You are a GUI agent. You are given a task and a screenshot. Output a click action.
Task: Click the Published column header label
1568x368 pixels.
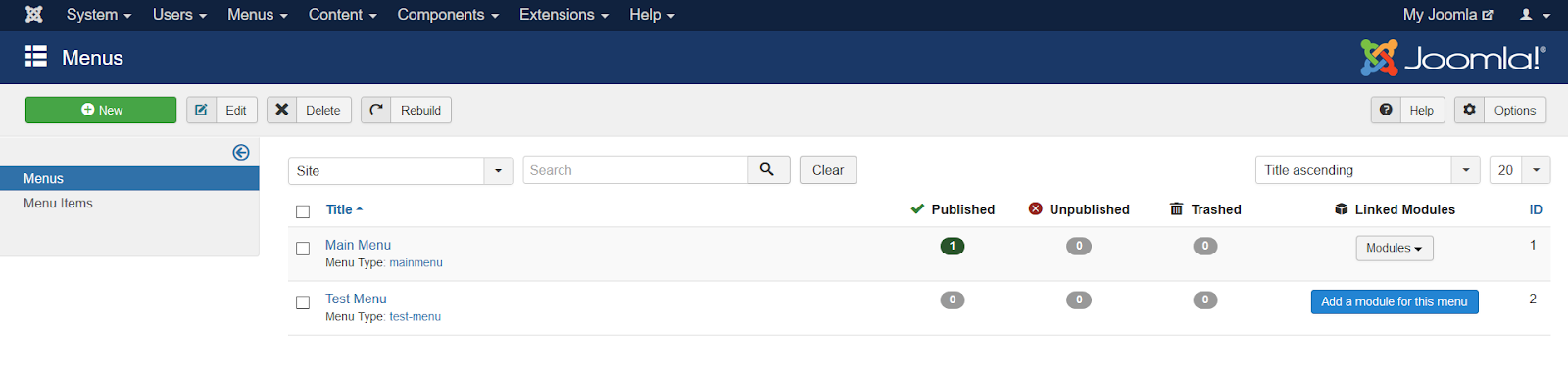point(962,209)
